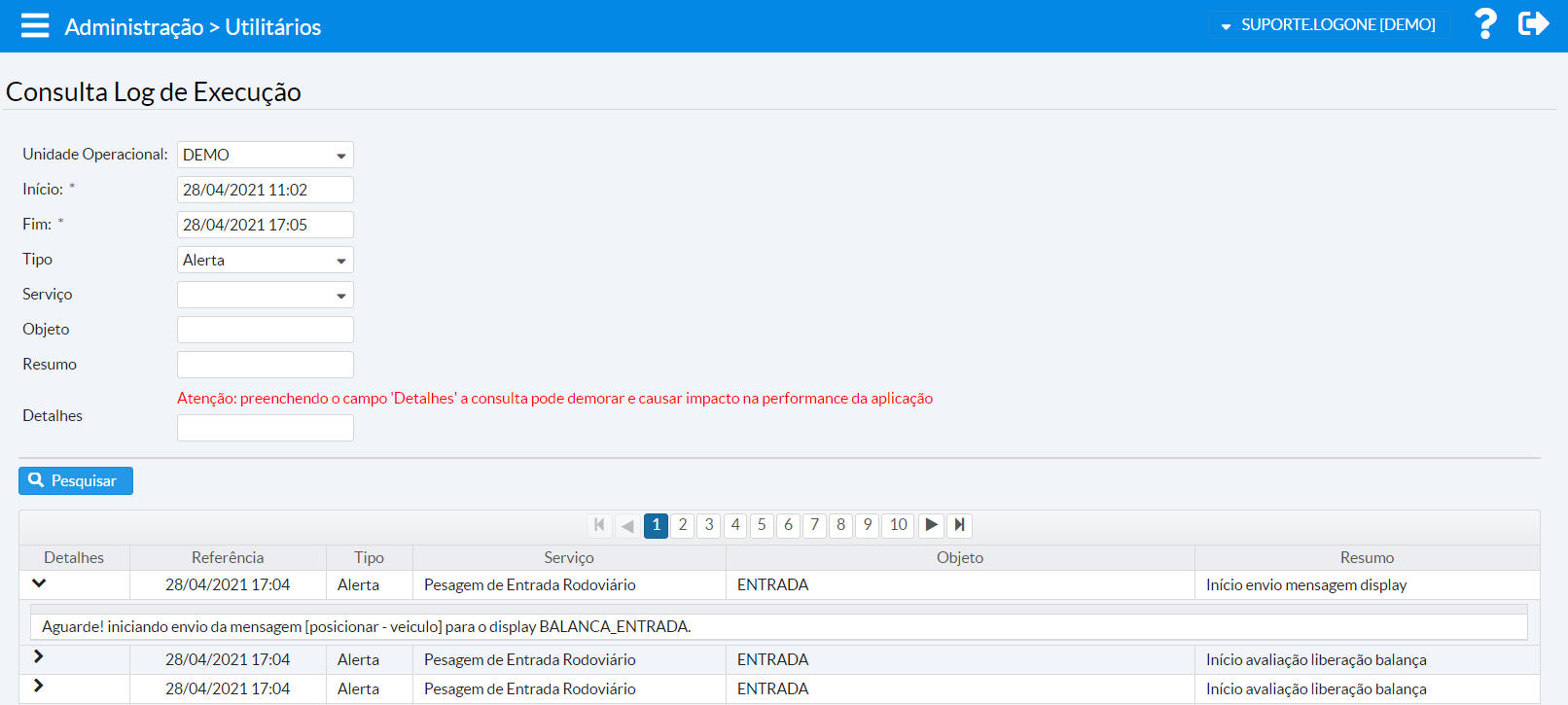Open the hamburger navigation menu
The height and width of the screenshot is (705, 1568).
click(x=35, y=25)
